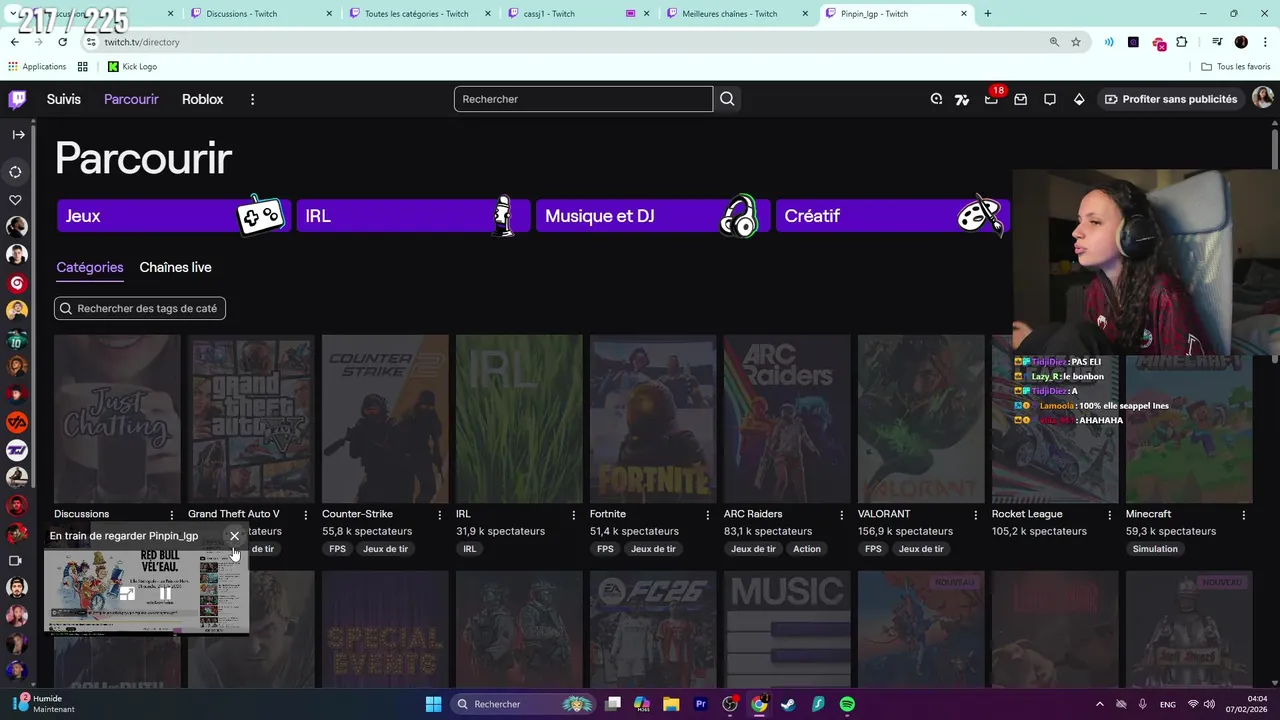Open Minecraft category three-dot menu

click(x=1243, y=515)
